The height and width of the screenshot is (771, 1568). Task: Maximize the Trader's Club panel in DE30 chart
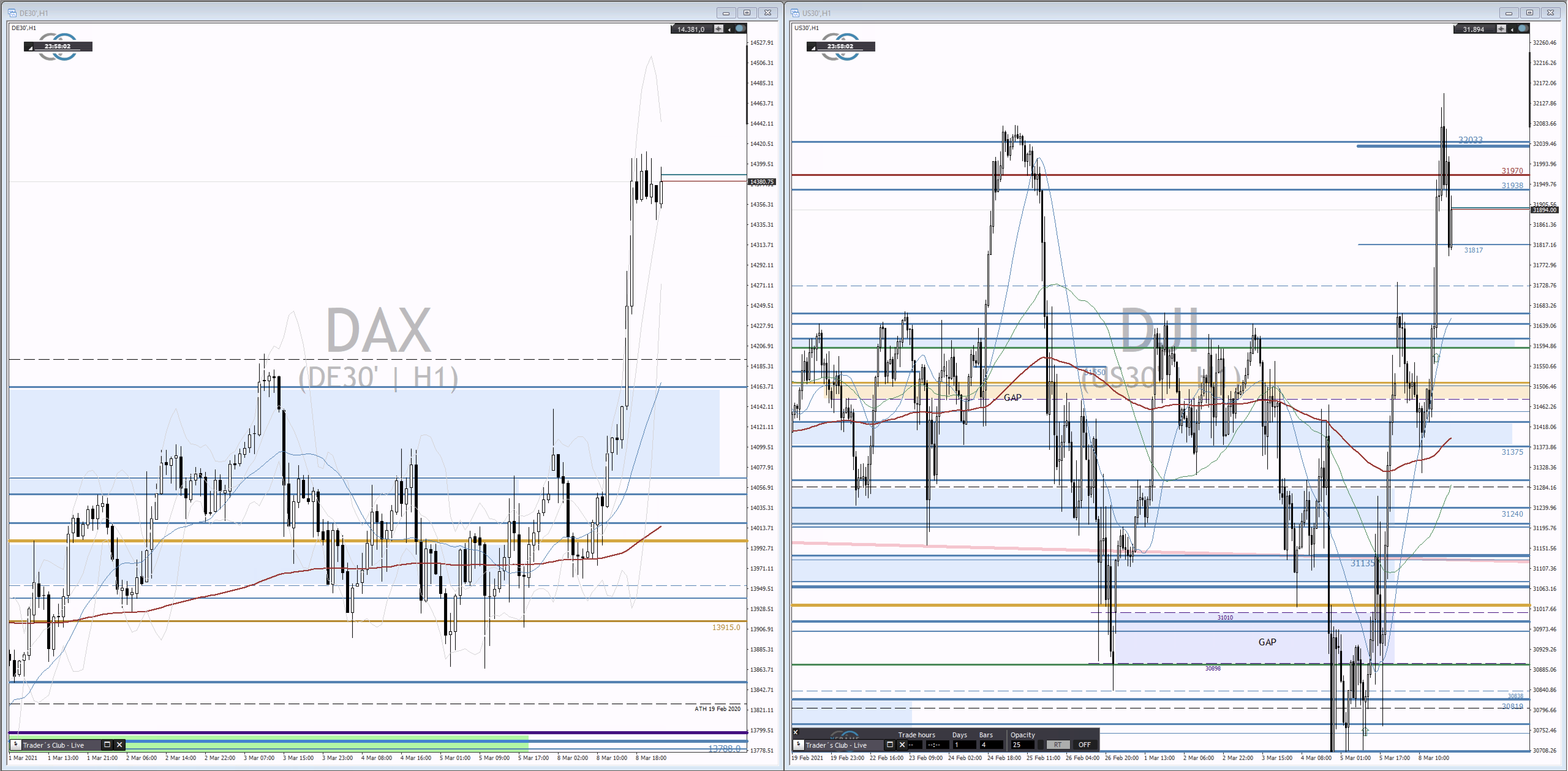[x=107, y=745]
